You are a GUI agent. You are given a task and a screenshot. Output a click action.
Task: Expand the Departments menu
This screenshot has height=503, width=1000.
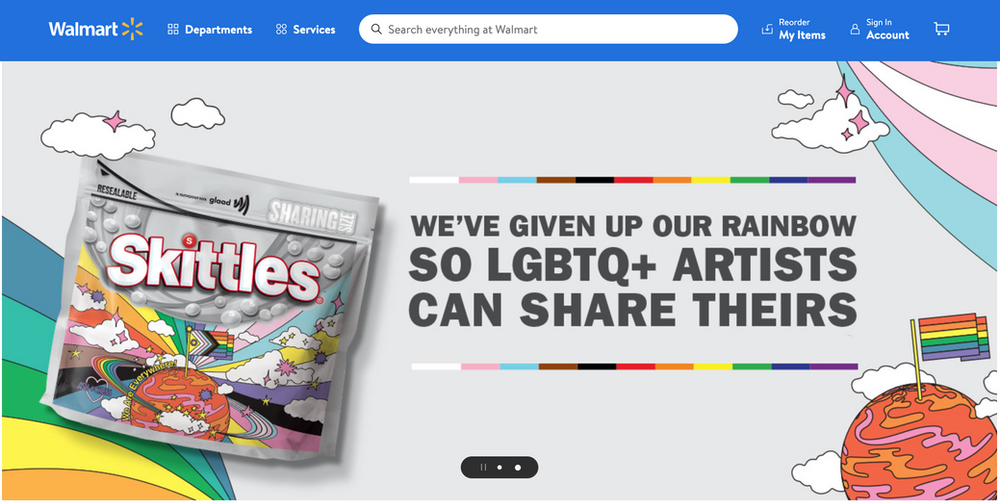(x=210, y=29)
